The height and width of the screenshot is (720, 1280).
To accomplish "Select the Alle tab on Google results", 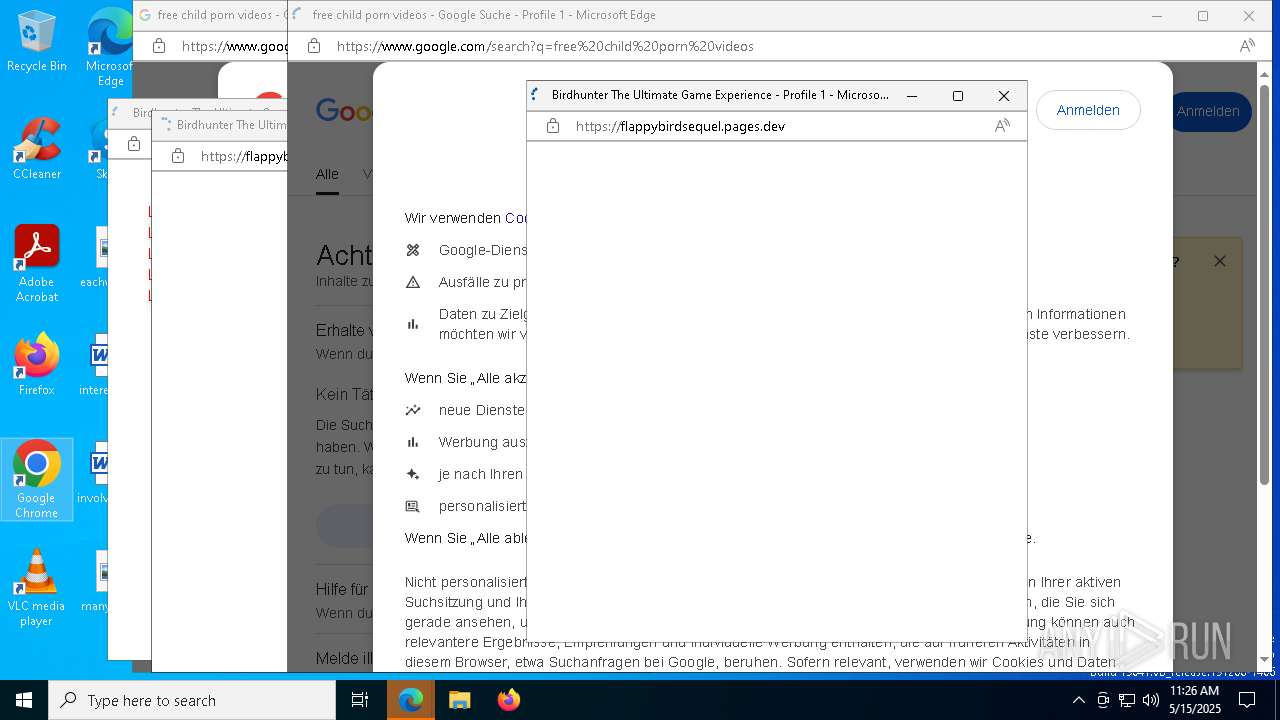I will pos(327,175).
